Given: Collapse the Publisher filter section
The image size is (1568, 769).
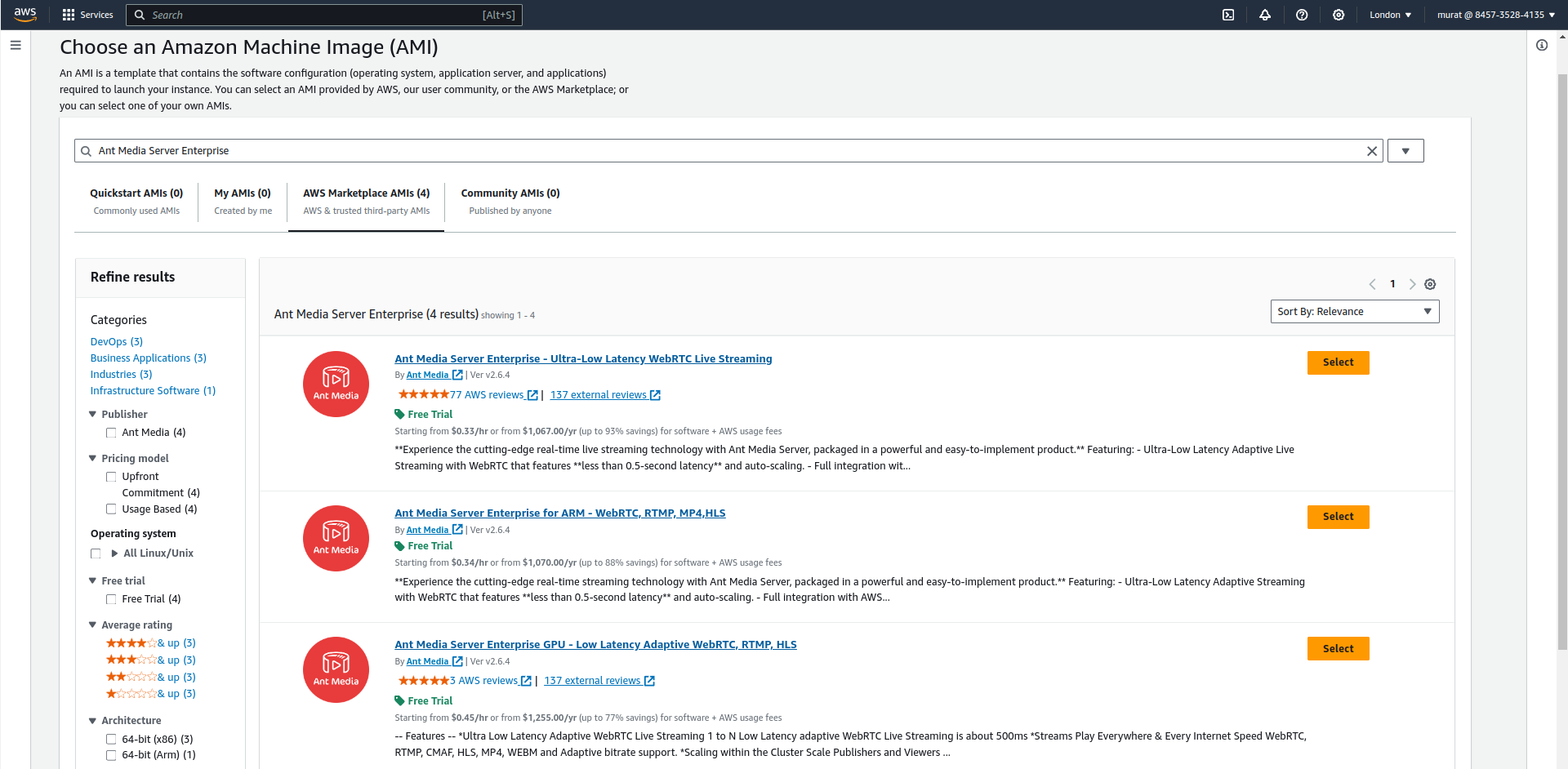Looking at the screenshot, I should pyautogui.click(x=92, y=414).
